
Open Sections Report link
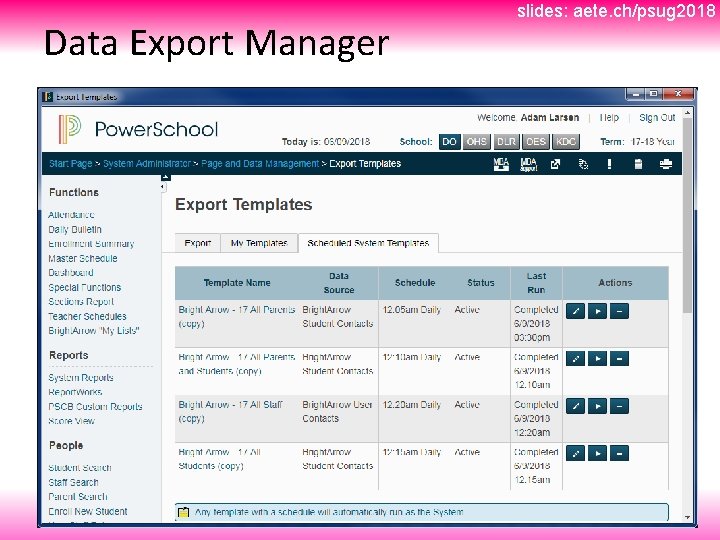pyautogui.click(x=81, y=302)
